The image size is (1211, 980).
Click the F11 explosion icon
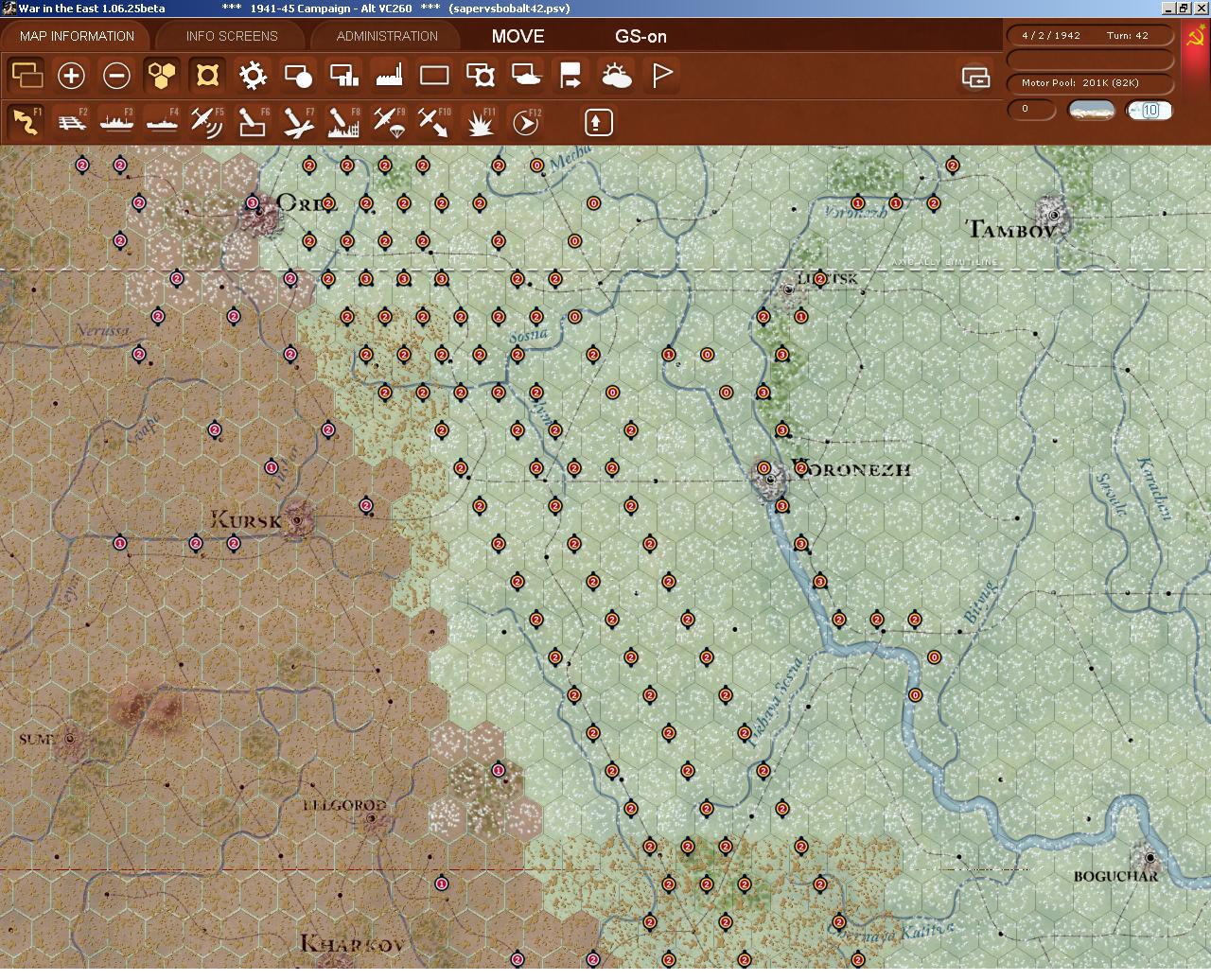pos(480,122)
